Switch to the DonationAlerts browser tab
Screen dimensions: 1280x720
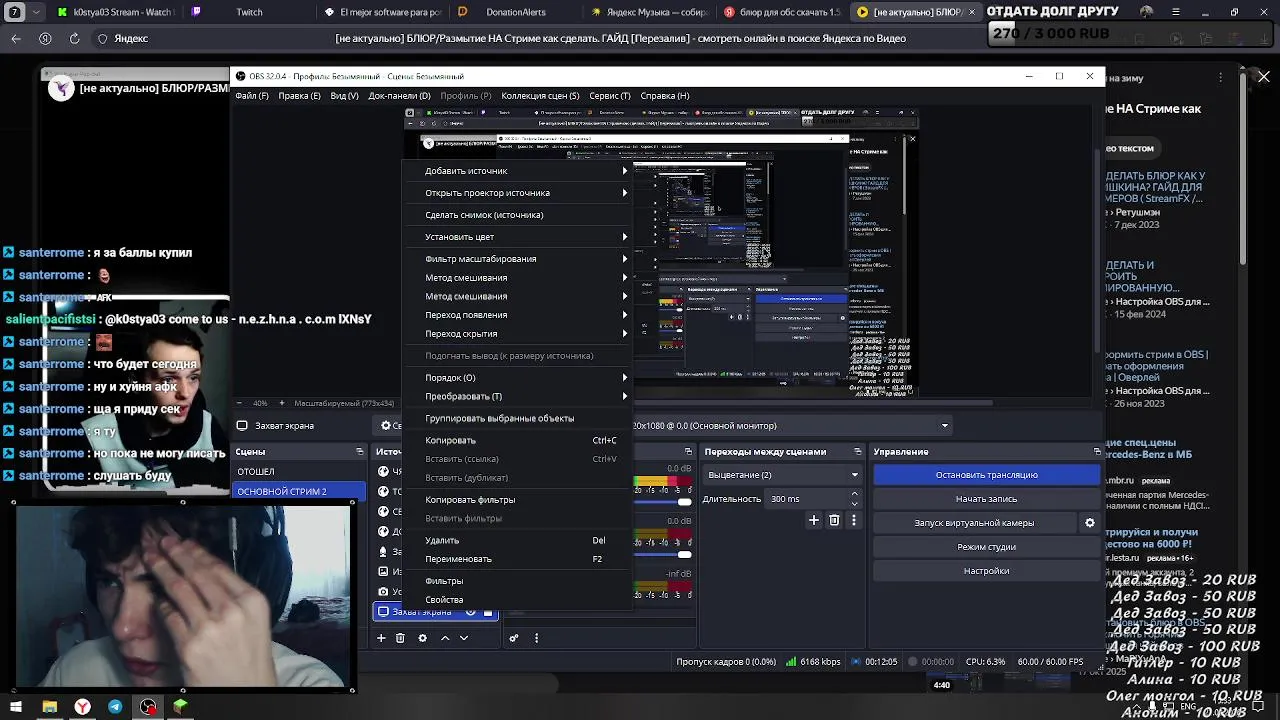click(515, 12)
